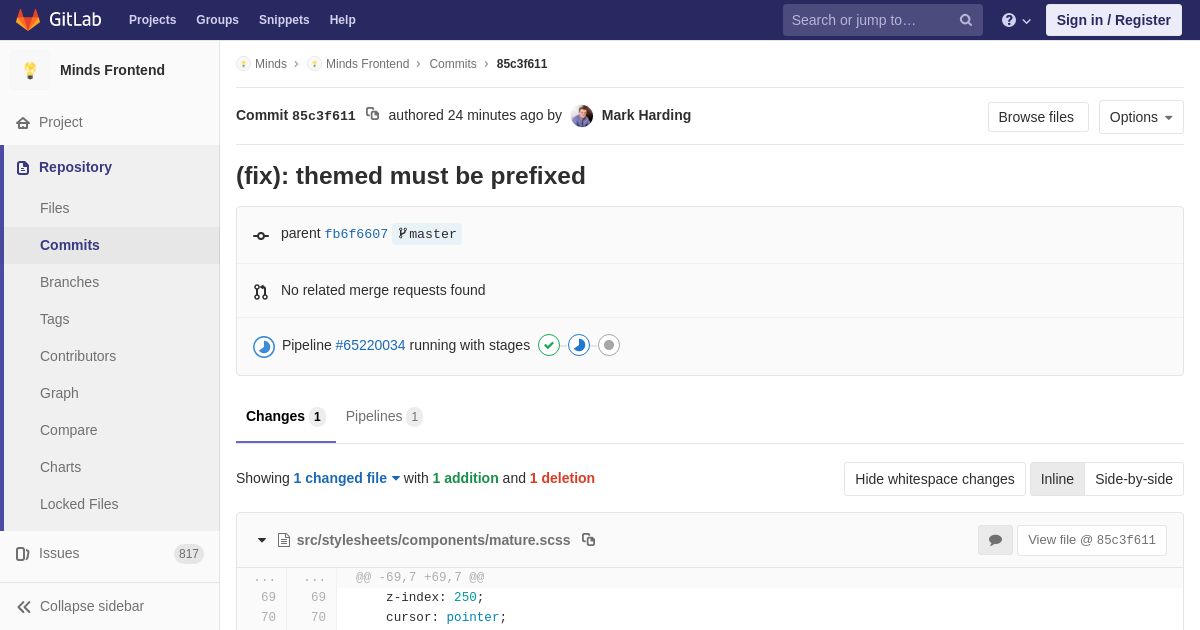Toggle comments with the speech bubble button
Viewport: 1200px width, 630px height.
coord(995,540)
